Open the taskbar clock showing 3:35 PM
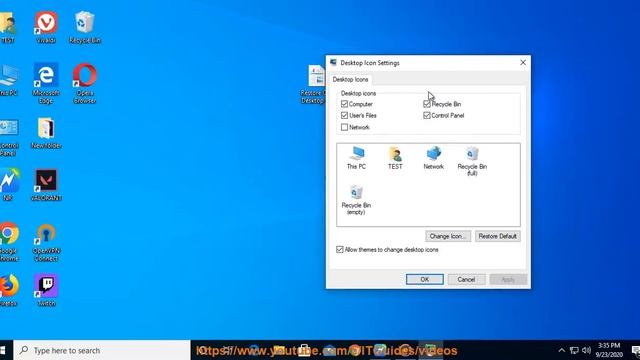The height and width of the screenshot is (360, 640). pos(609,350)
